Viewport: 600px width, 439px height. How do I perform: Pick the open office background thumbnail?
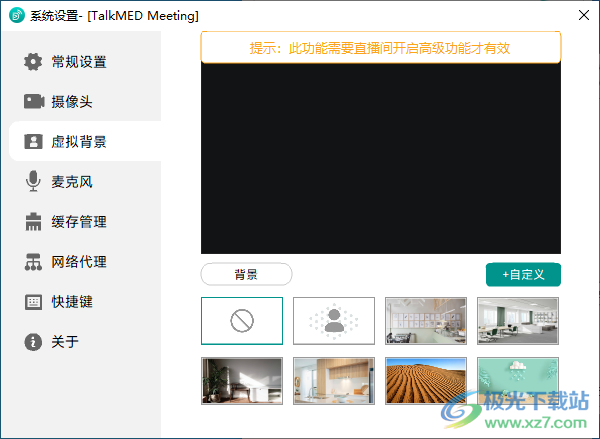(518, 321)
